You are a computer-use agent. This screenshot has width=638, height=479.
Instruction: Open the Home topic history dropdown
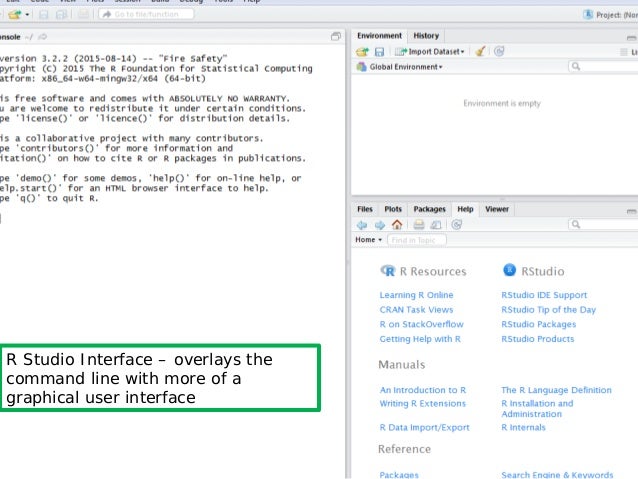(369, 240)
